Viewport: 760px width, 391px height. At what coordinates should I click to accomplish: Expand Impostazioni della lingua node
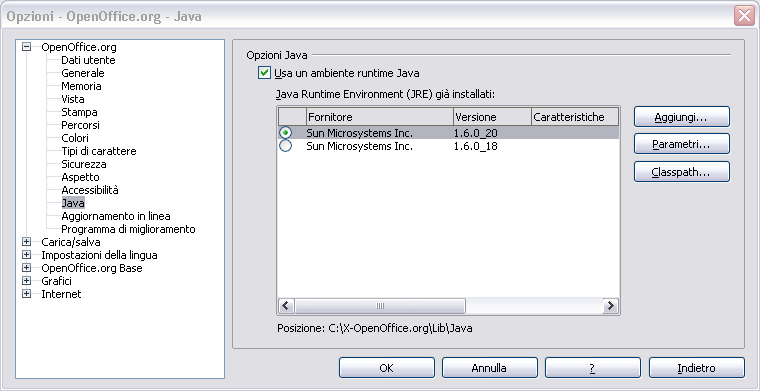26,255
